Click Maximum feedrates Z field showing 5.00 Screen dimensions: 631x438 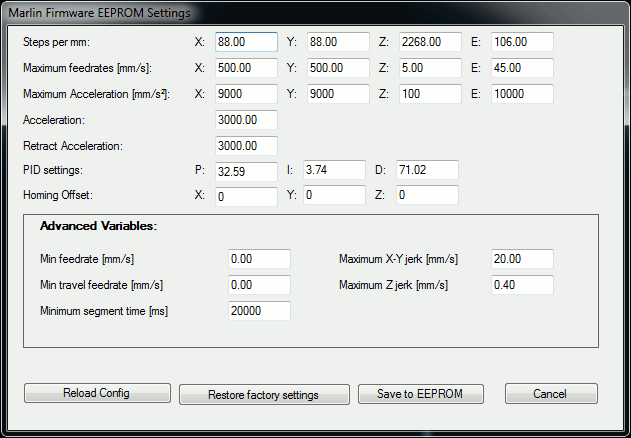pyautogui.click(x=430, y=68)
